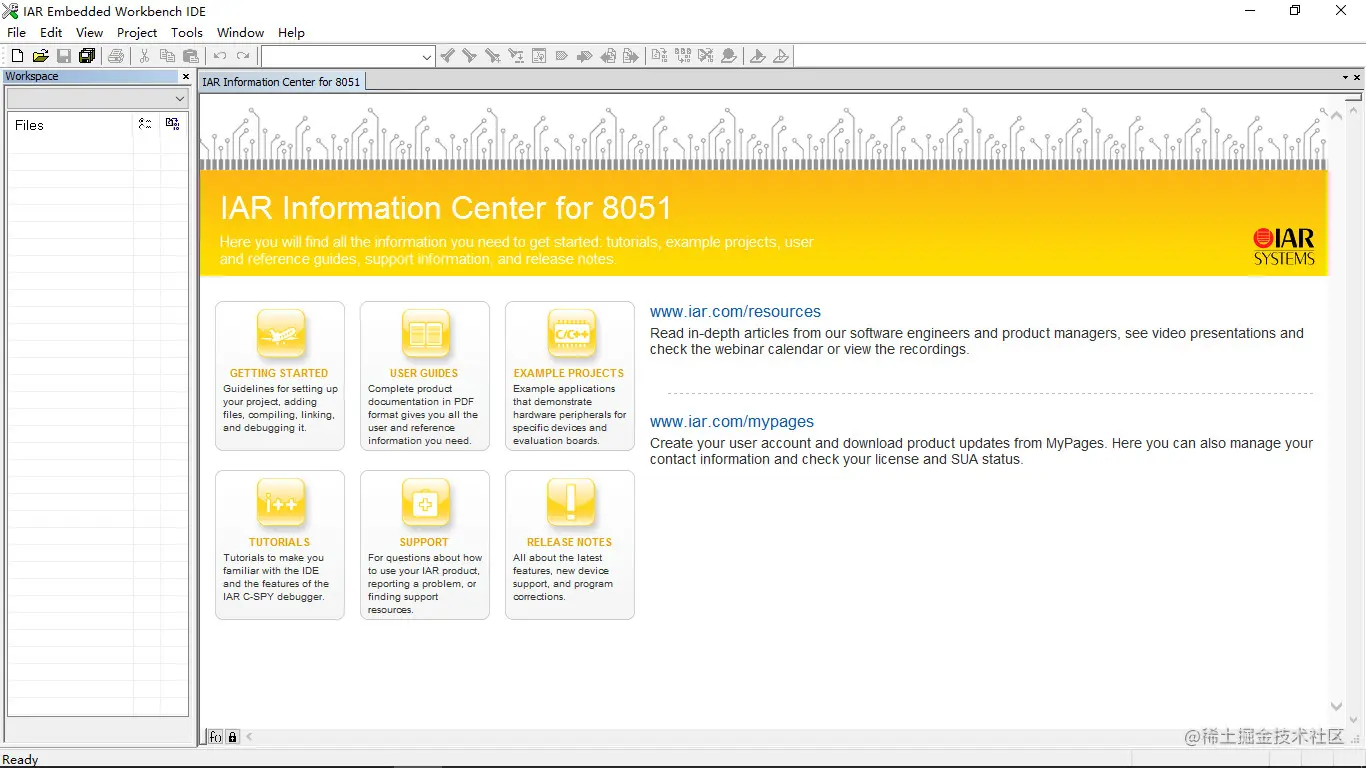Viewport: 1366px width, 768px height.
Task: Click the Paste clipboard icon
Action: tap(191, 56)
